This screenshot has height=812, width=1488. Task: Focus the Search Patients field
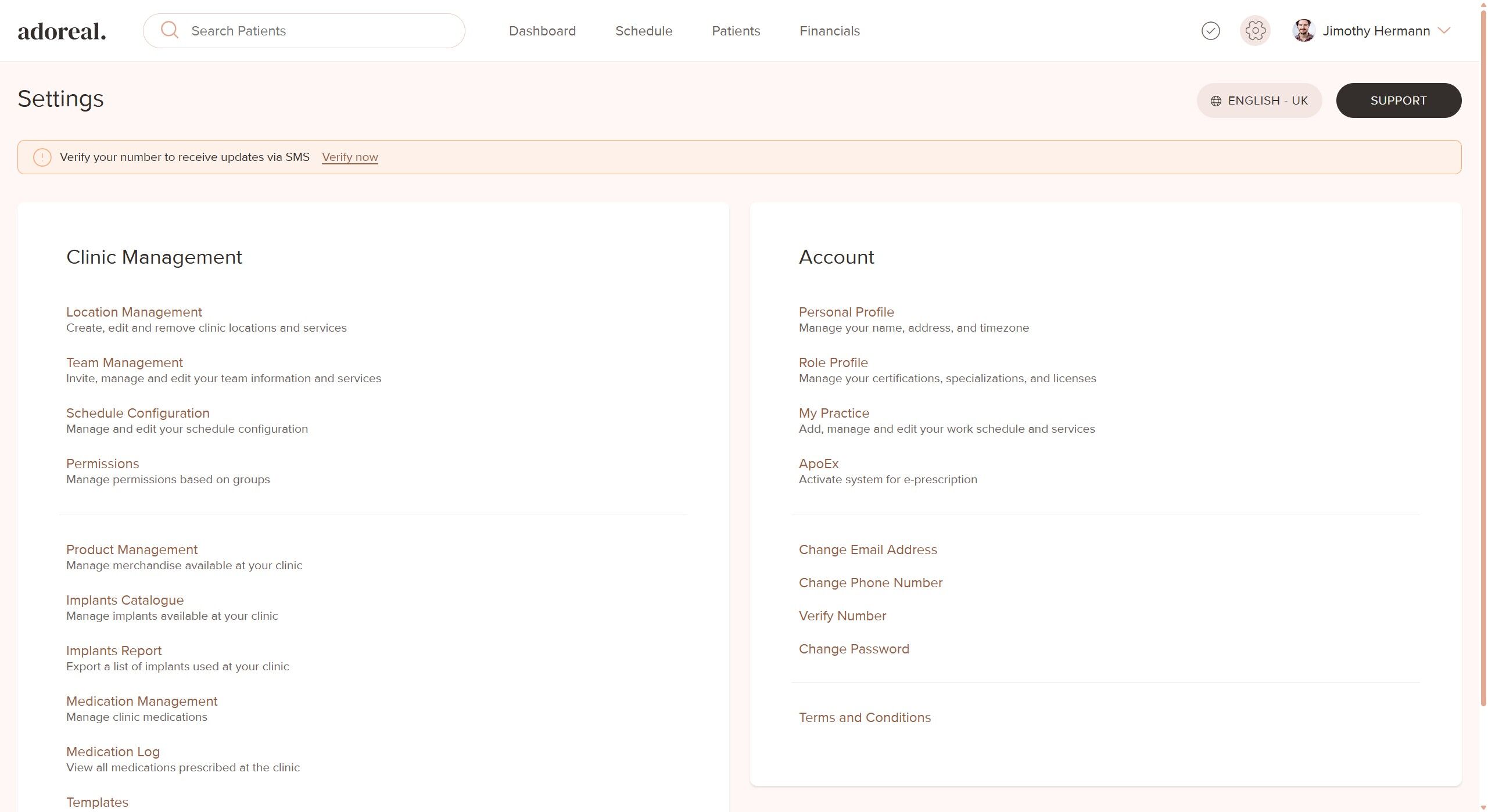point(320,31)
